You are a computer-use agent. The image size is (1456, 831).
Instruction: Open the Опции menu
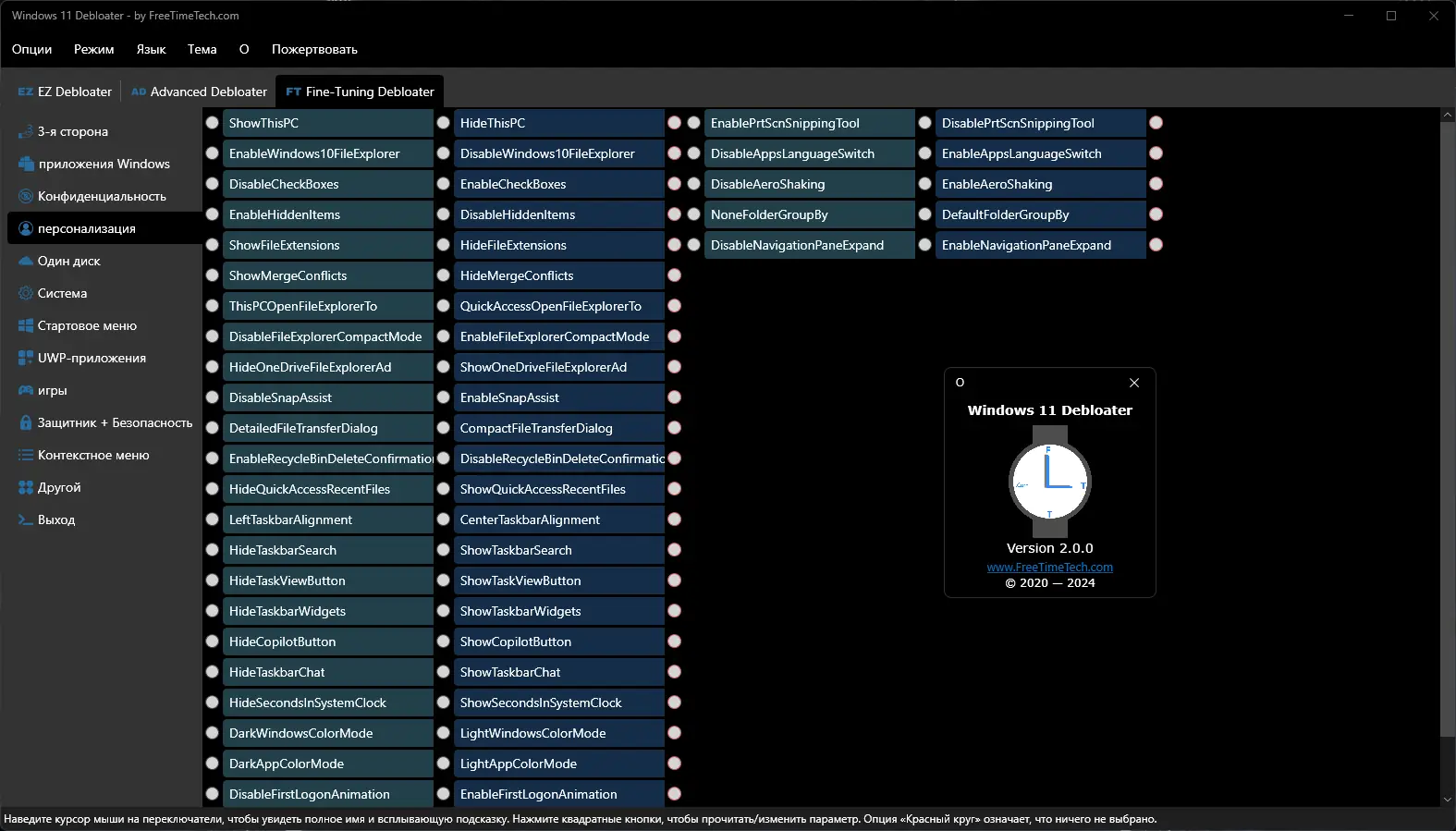coord(32,49)
